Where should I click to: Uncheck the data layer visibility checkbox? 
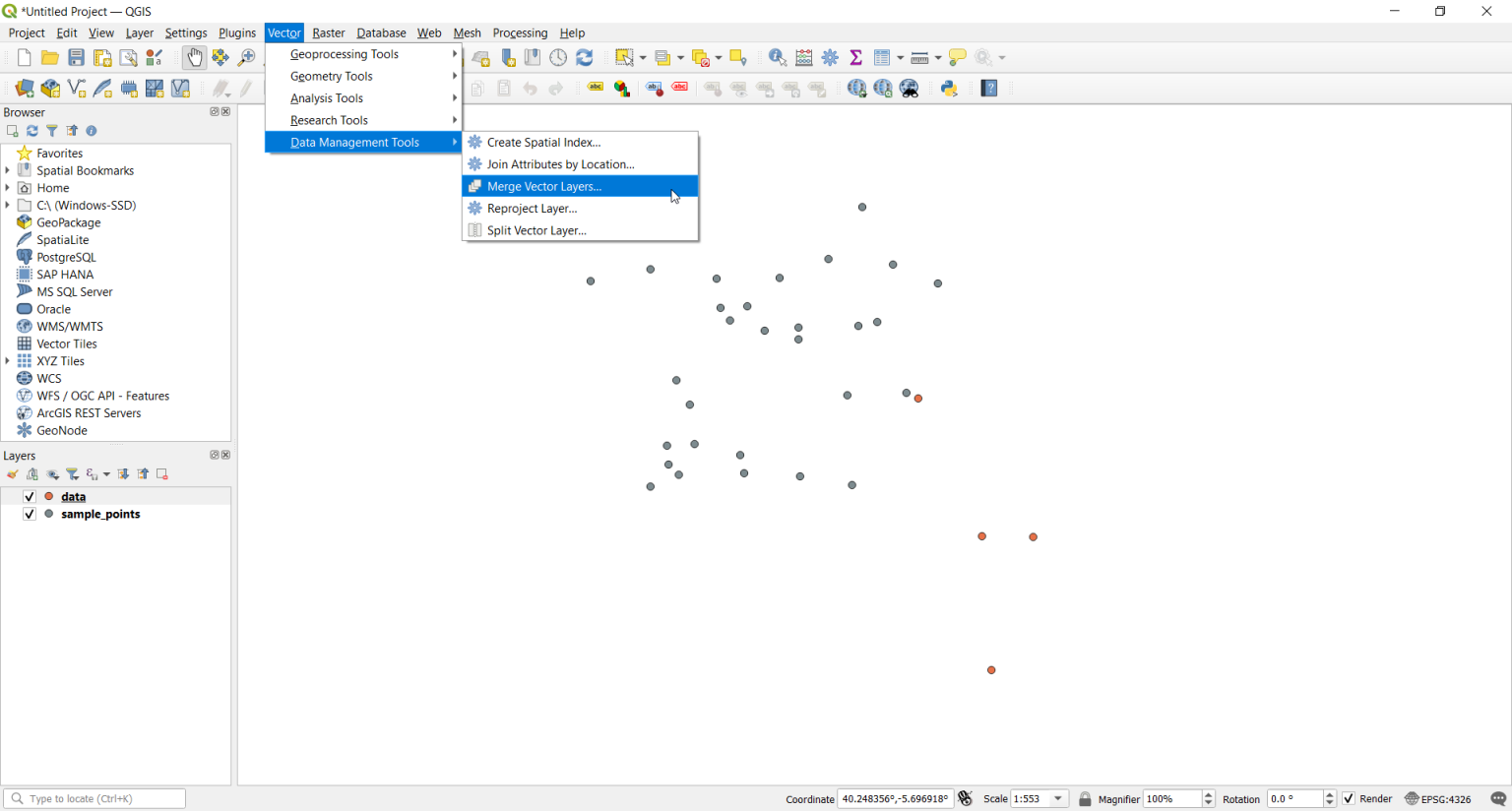[29, 497]
